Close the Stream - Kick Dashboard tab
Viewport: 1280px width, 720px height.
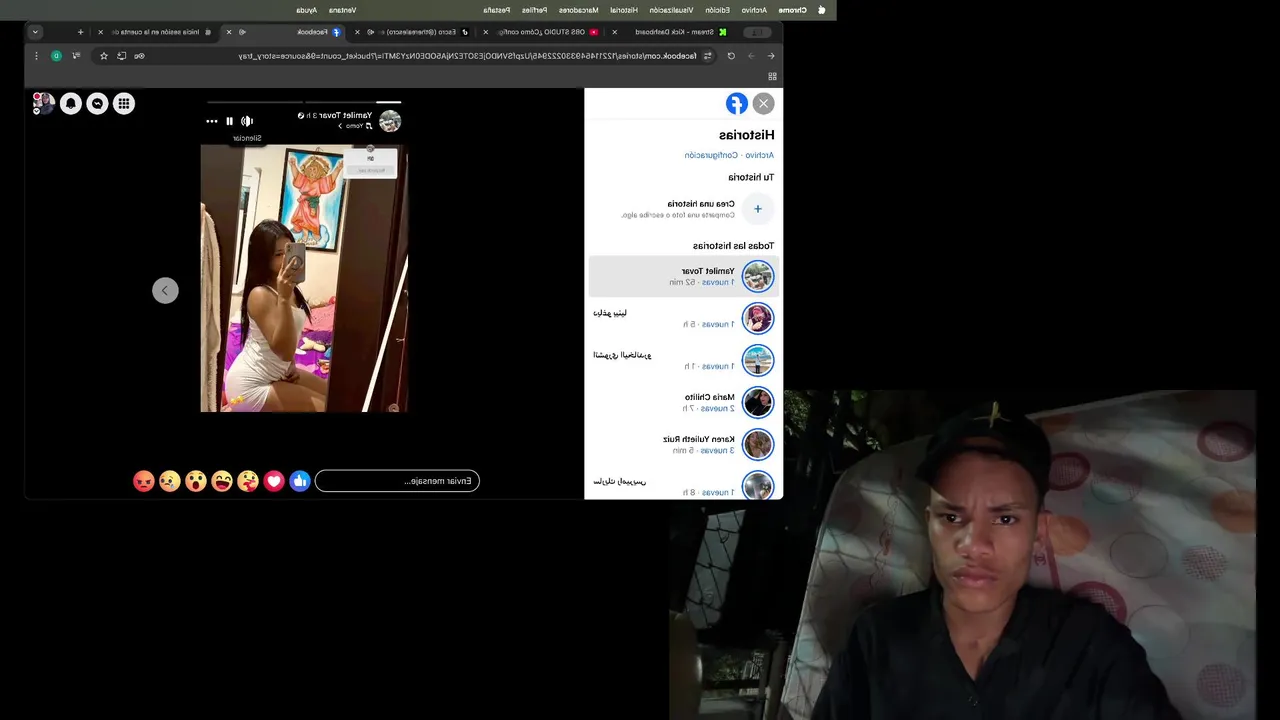pos(614,32)
